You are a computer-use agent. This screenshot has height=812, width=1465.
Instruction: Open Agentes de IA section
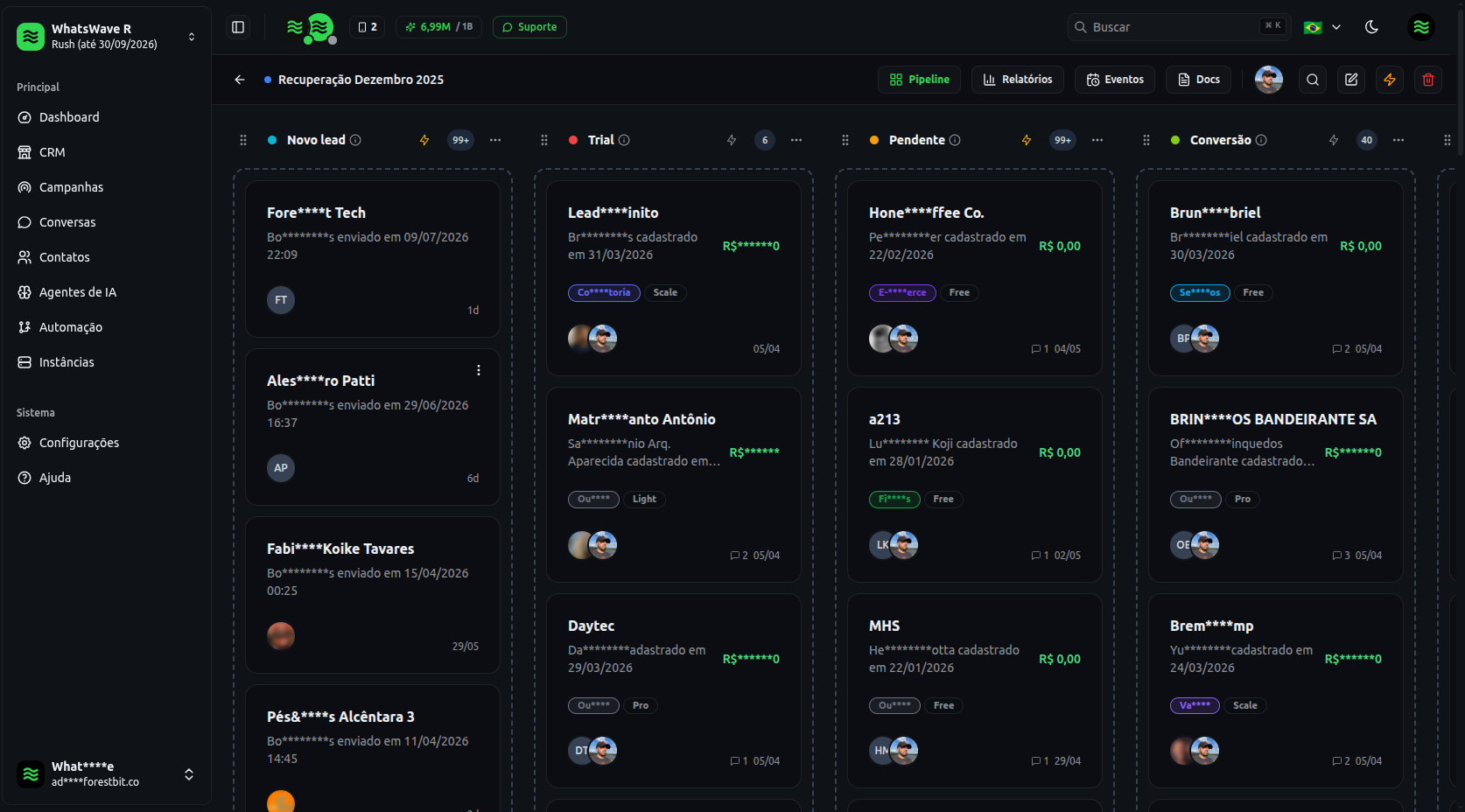coord(105,292)
